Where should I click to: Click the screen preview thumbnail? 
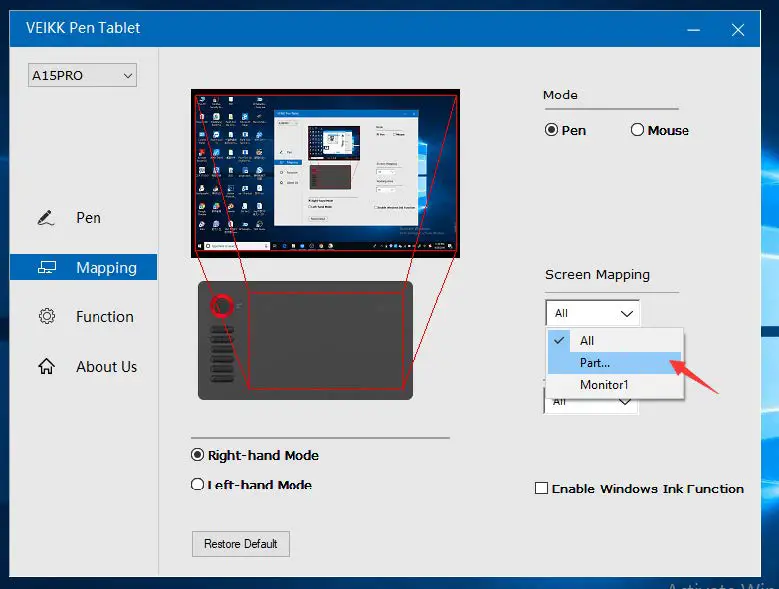[x=325, y=173]
